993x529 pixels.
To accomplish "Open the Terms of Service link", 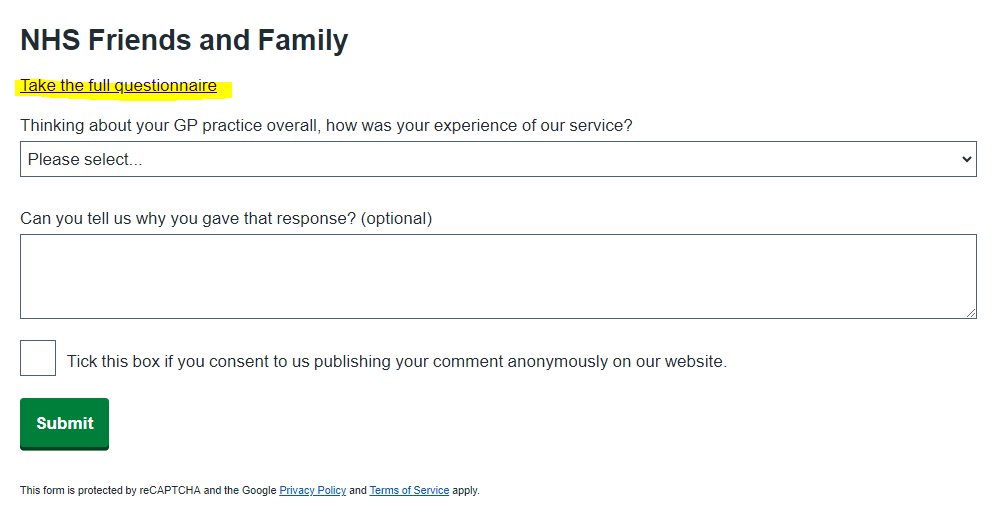I will 409,491.
